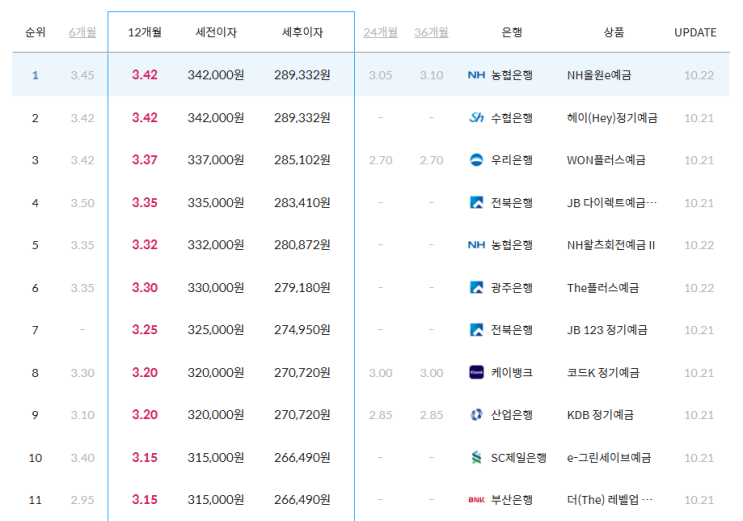Click the SC제일은행 green logo
This screenshot has height=521, width=743.
pyautogui.click(x=476, y=457)
